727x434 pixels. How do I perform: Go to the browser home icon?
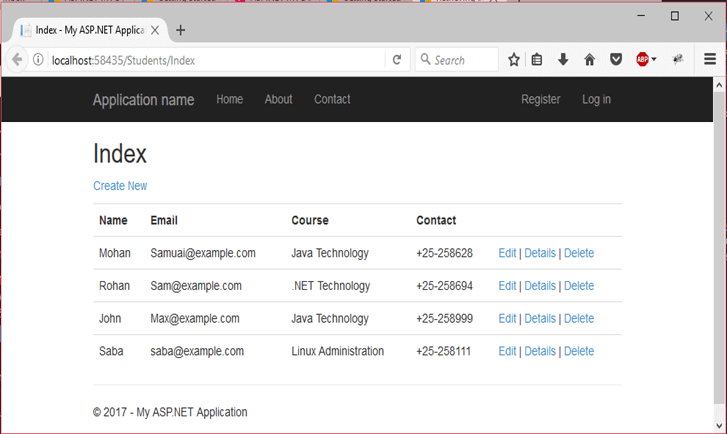click(x=590, y=60)
